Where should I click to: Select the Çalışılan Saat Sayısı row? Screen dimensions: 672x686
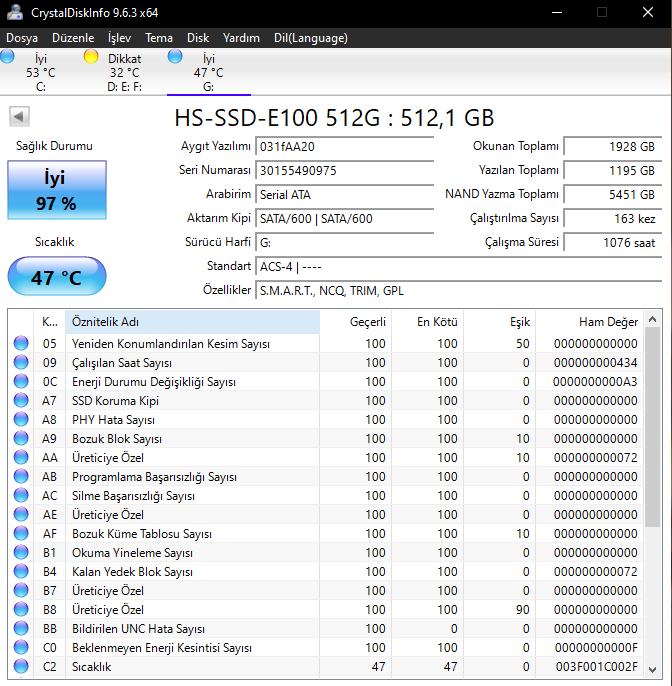pyautogui.click(x=326, y=362)
